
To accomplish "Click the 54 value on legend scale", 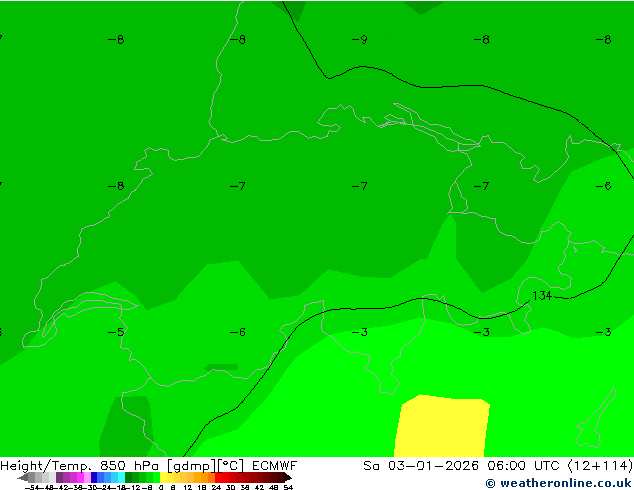I will tap(288, 487).
